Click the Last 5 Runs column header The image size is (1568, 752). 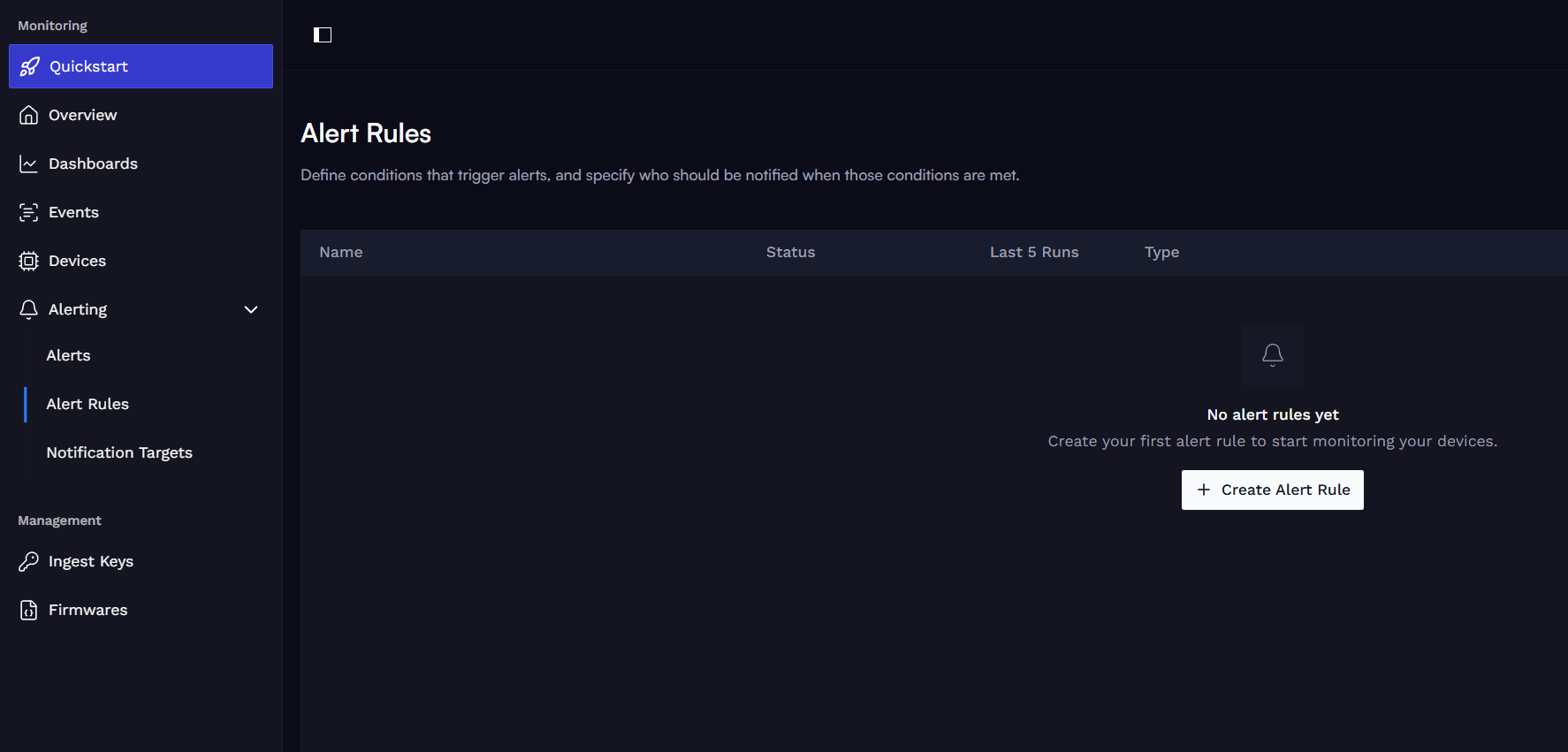point(1034,252)
